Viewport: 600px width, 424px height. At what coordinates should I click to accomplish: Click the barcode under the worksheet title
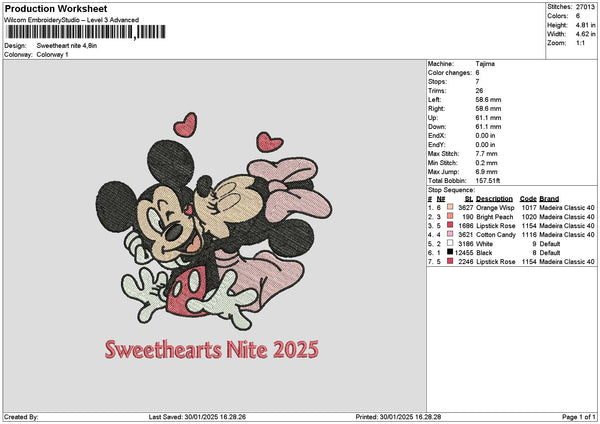[x=86, y=32]
